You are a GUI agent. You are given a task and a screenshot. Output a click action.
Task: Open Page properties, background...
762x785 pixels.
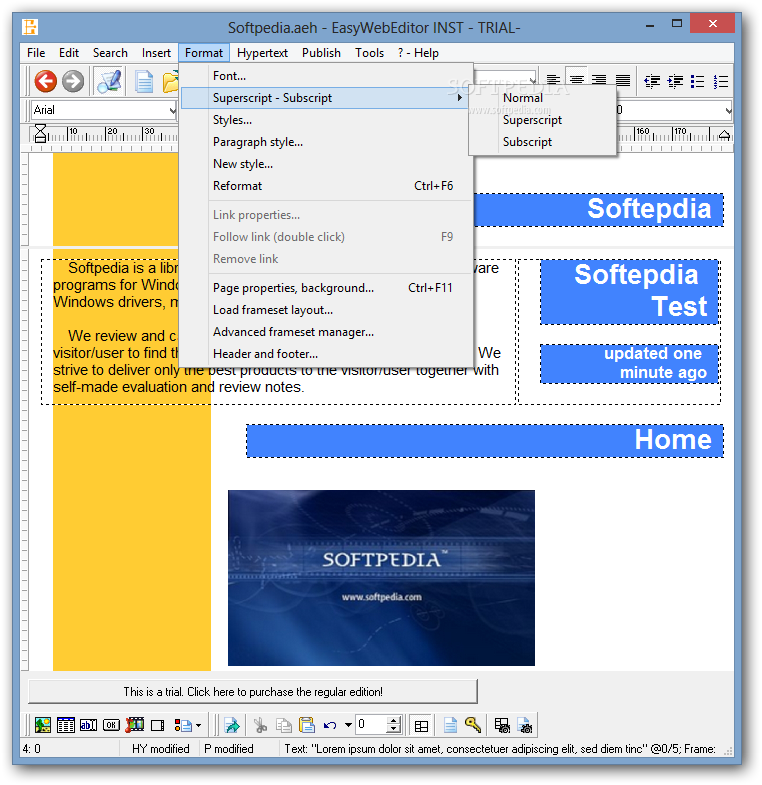tap(326, 288)
